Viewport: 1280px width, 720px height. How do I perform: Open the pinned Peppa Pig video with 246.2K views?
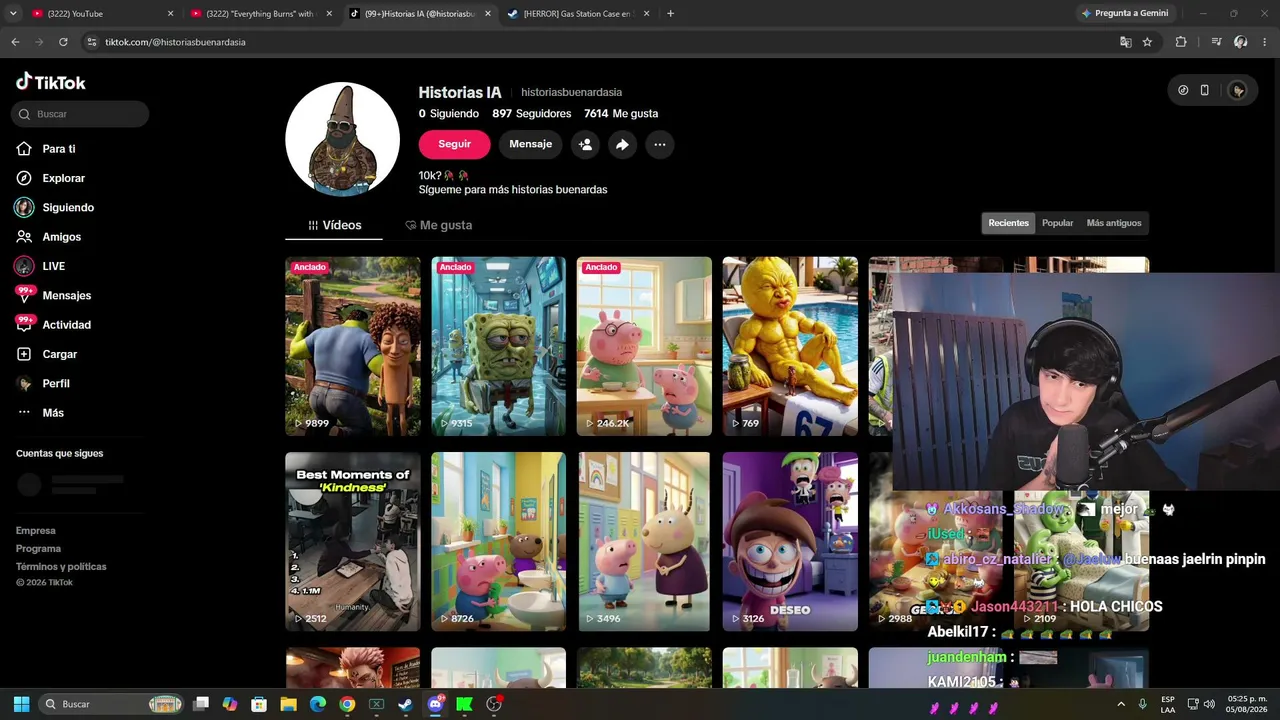644,346
